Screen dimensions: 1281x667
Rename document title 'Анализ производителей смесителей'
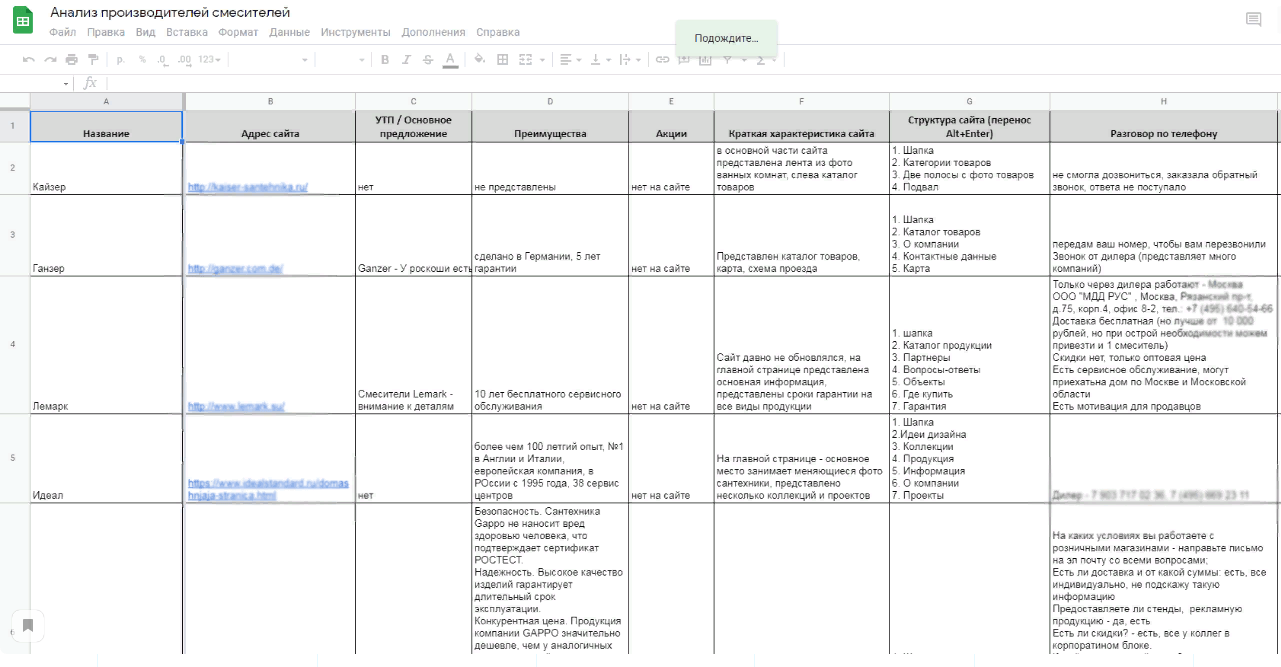point(170,12)
